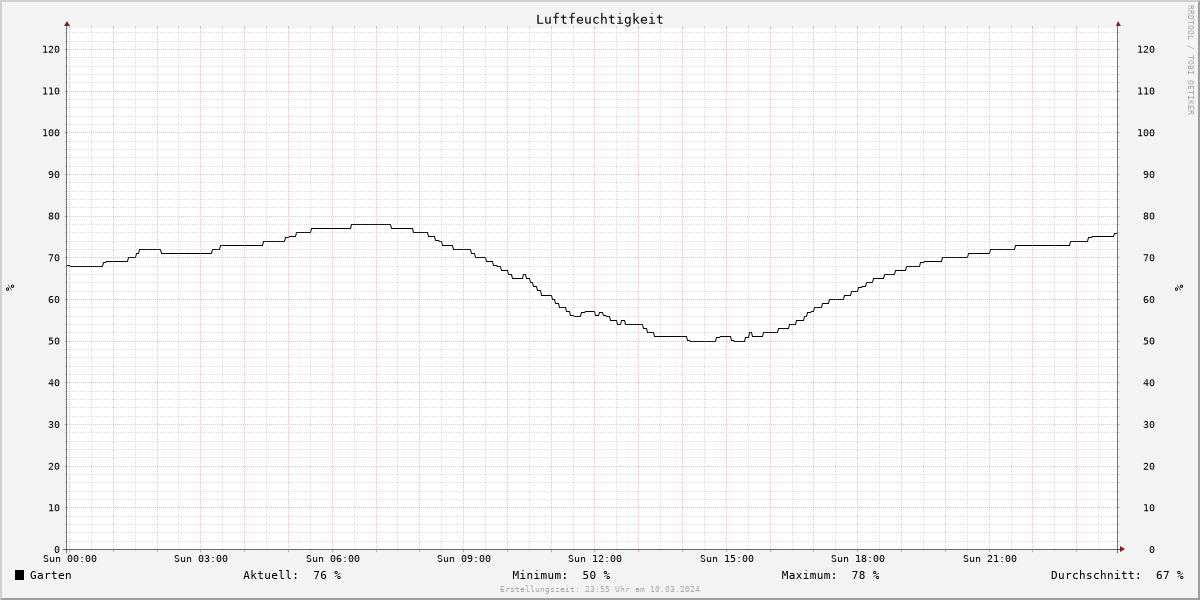Click the 0 label on the left y-axis
Screen dimensions: 1200x600
coord(57,550)
